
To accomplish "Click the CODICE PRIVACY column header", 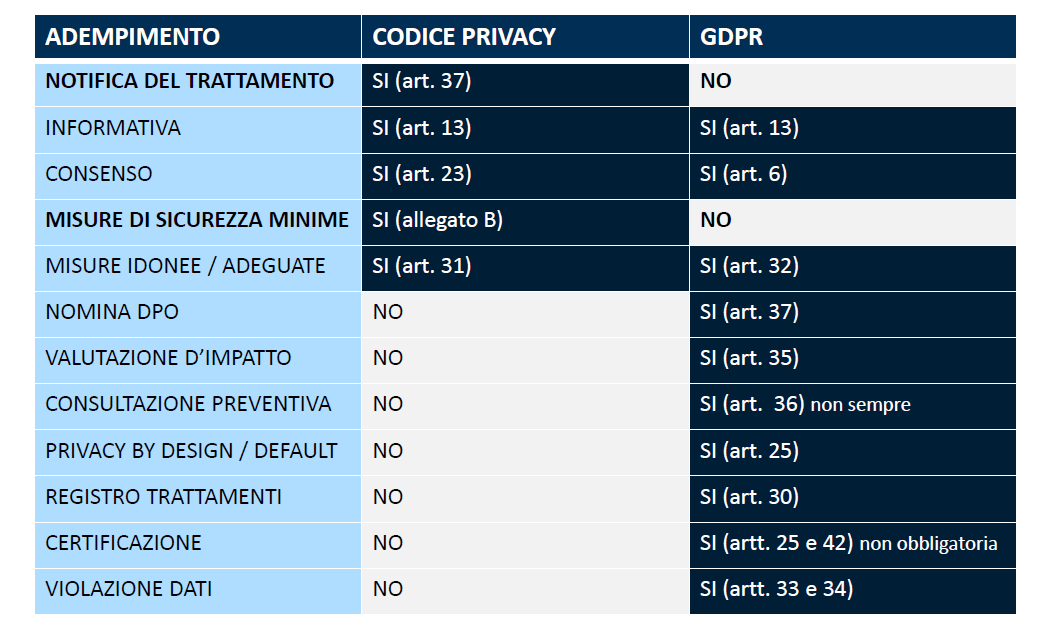I will point(464,37).
